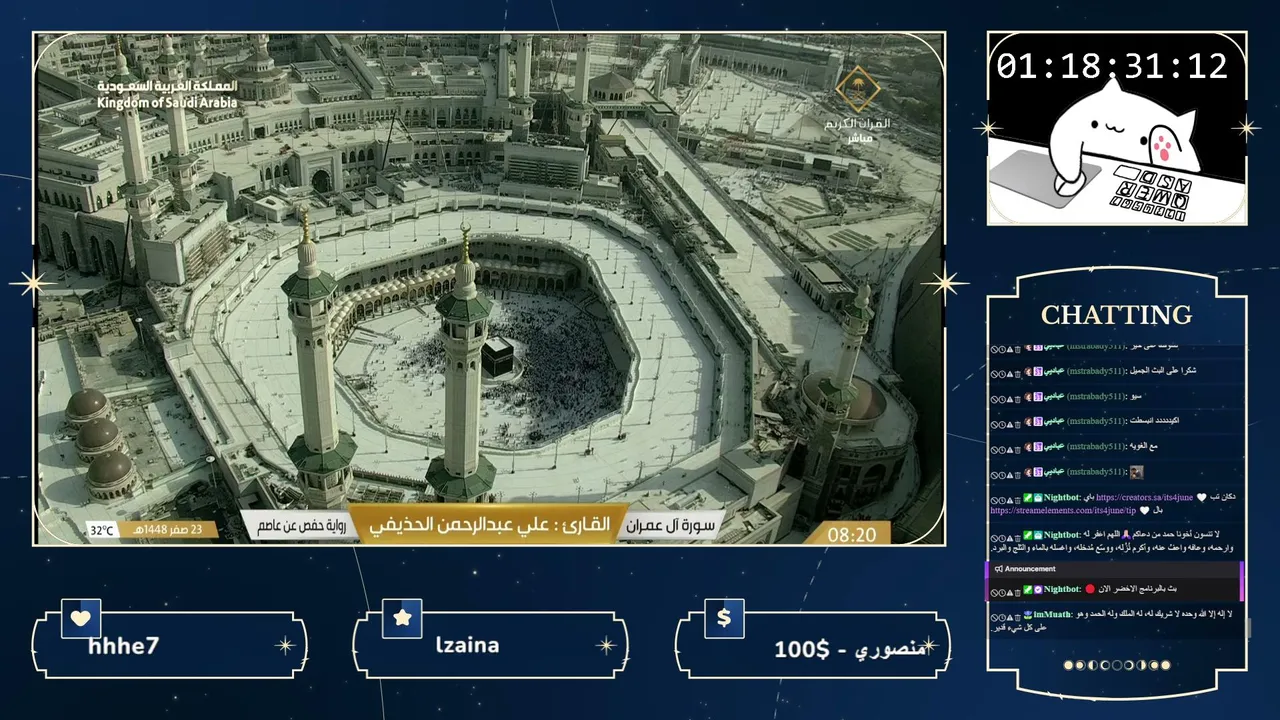The width and height of the screenshot is (1280, 720).
Task: Click the 'Kingdom of Saudi Arabia' caption
Action: [x=168, y=103]
